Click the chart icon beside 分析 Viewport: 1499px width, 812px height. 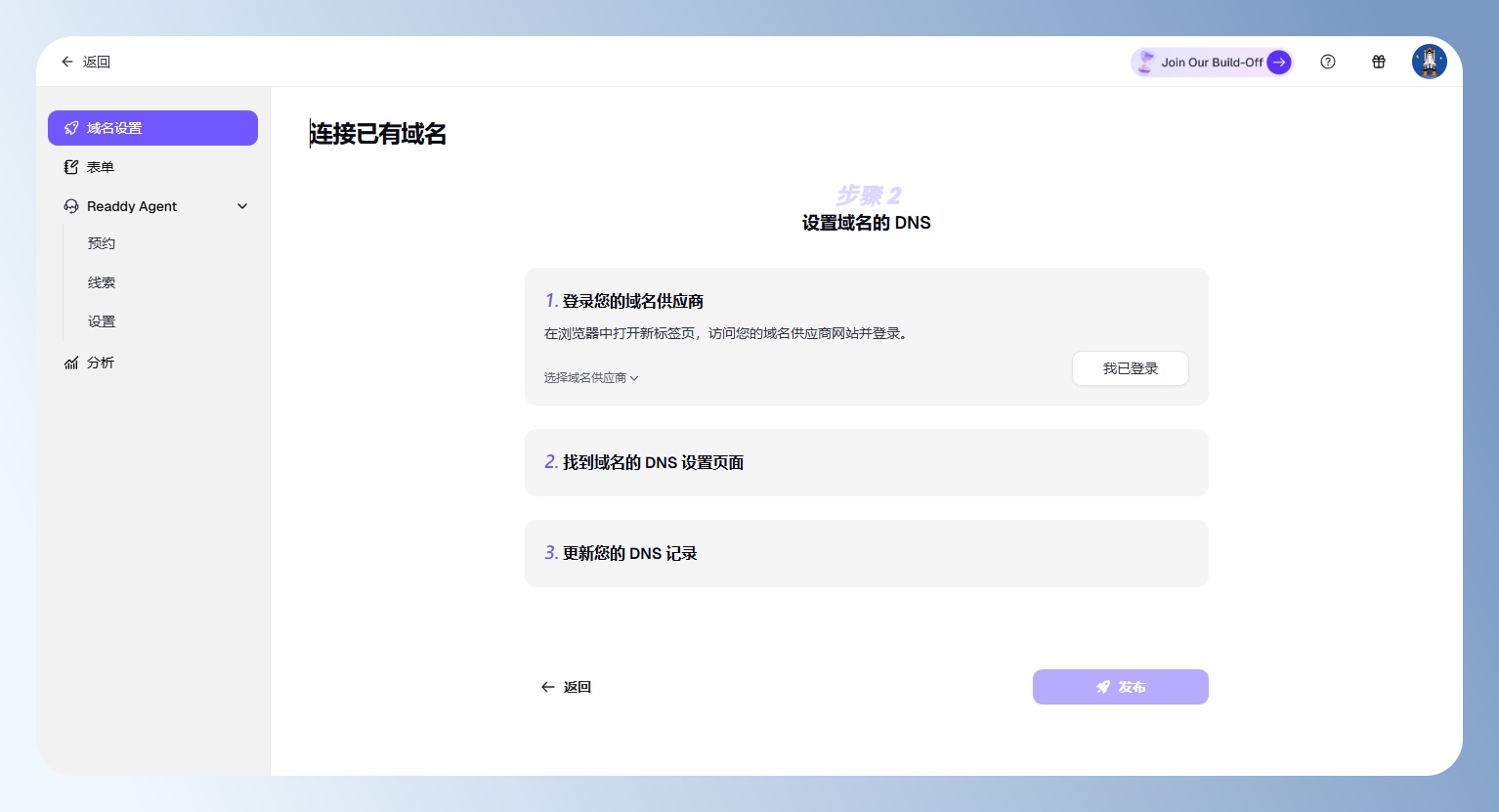click(x=71, y=363)
